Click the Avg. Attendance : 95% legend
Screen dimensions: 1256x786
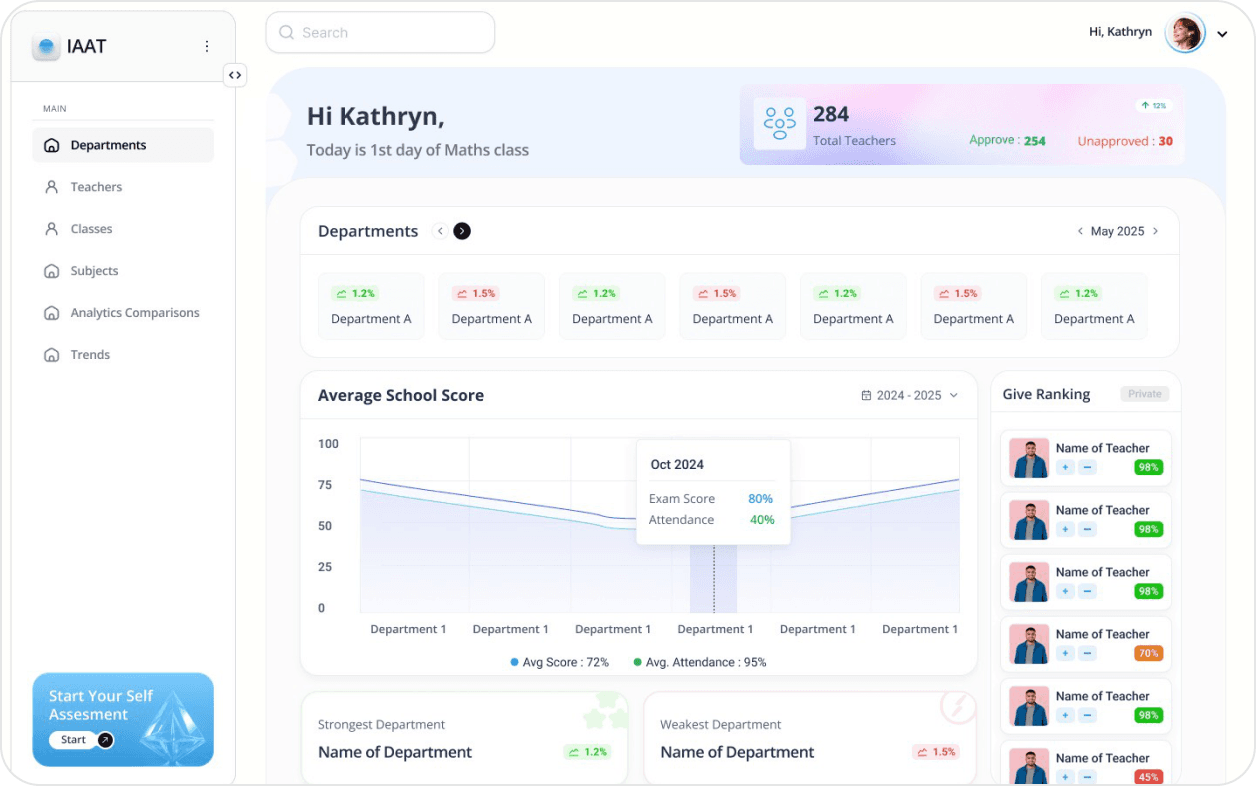tap(700, 662)
